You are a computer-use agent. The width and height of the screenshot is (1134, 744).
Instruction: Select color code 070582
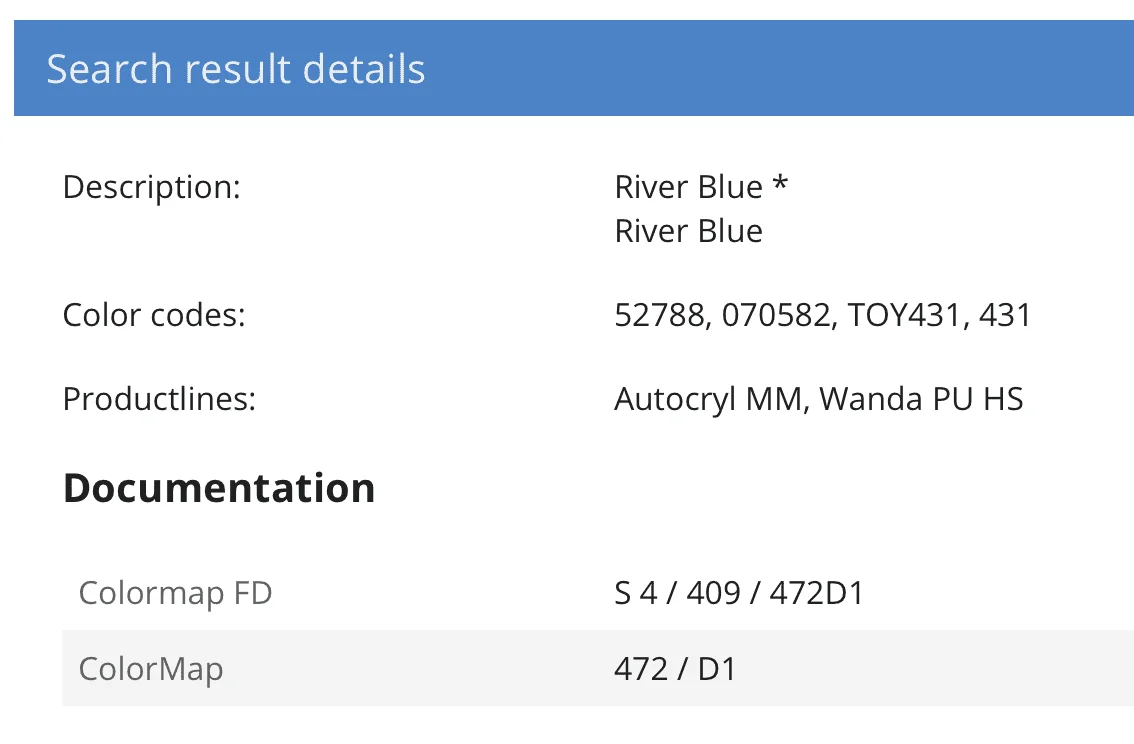(x=775, y=315)
